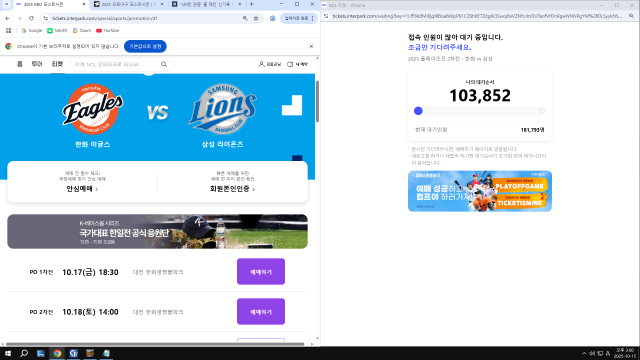Viewport: 640px width, 360px height.
Task: Open the 홈 menu on Interpark
Action: coord(20,64)
